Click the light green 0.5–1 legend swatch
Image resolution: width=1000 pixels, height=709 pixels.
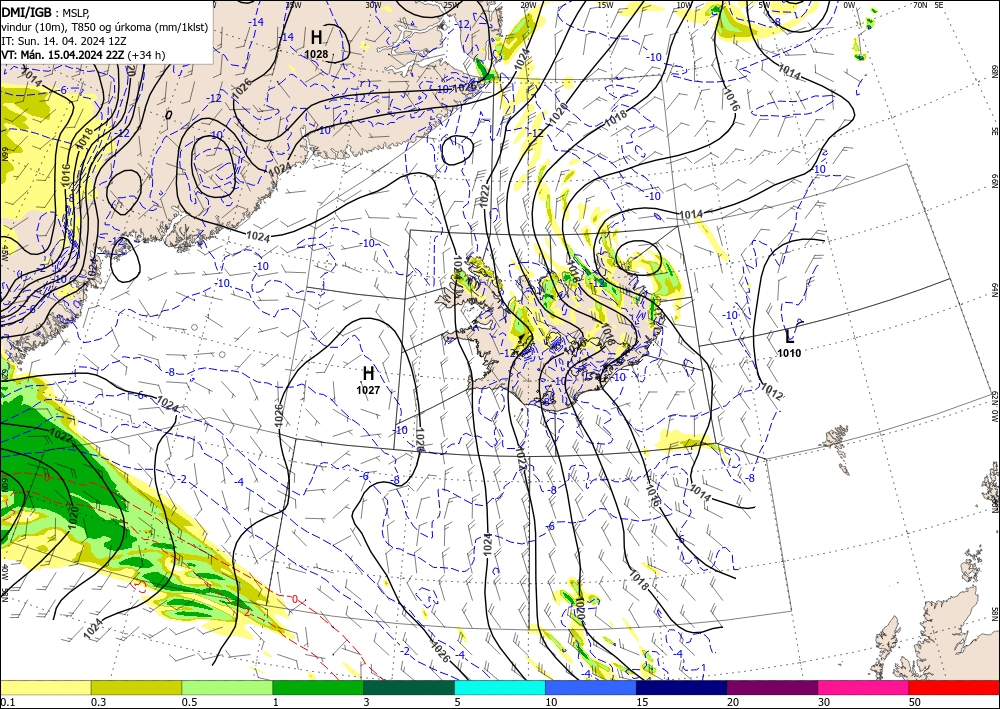[227, 687]
